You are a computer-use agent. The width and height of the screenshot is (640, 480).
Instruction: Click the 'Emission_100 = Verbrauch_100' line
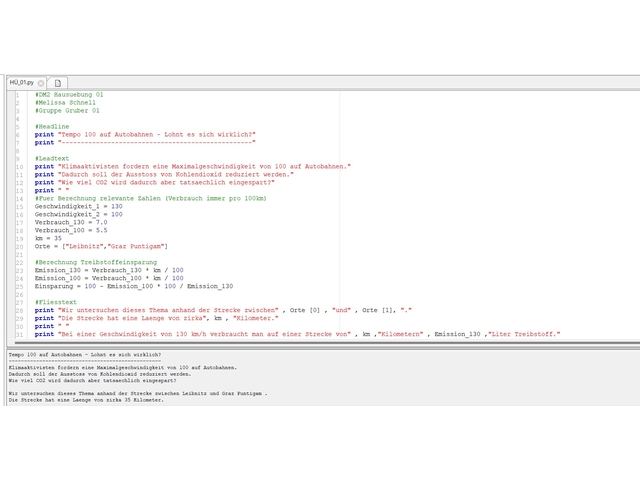point(109,278)
